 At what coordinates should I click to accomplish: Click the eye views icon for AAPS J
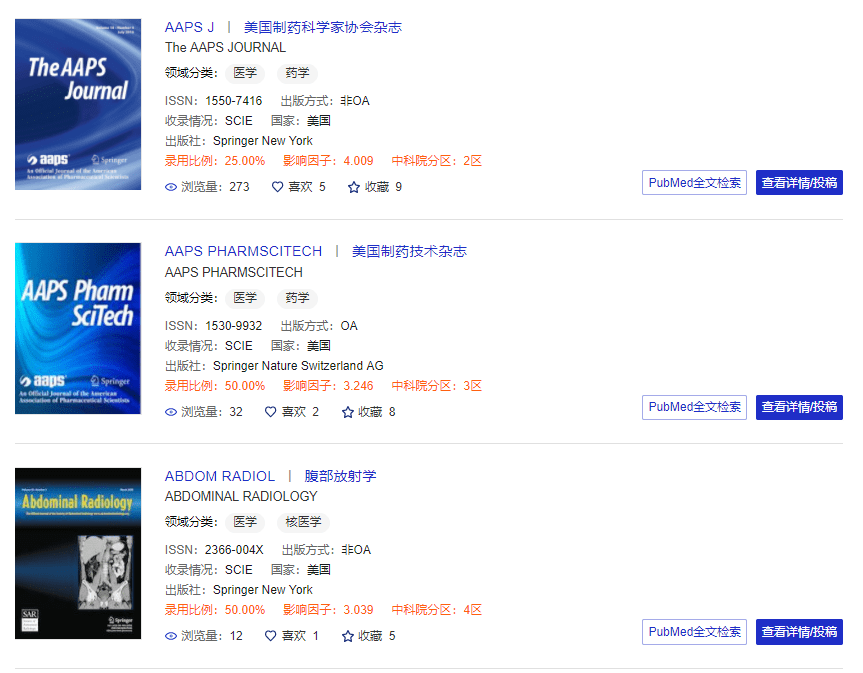coord(171,187)
